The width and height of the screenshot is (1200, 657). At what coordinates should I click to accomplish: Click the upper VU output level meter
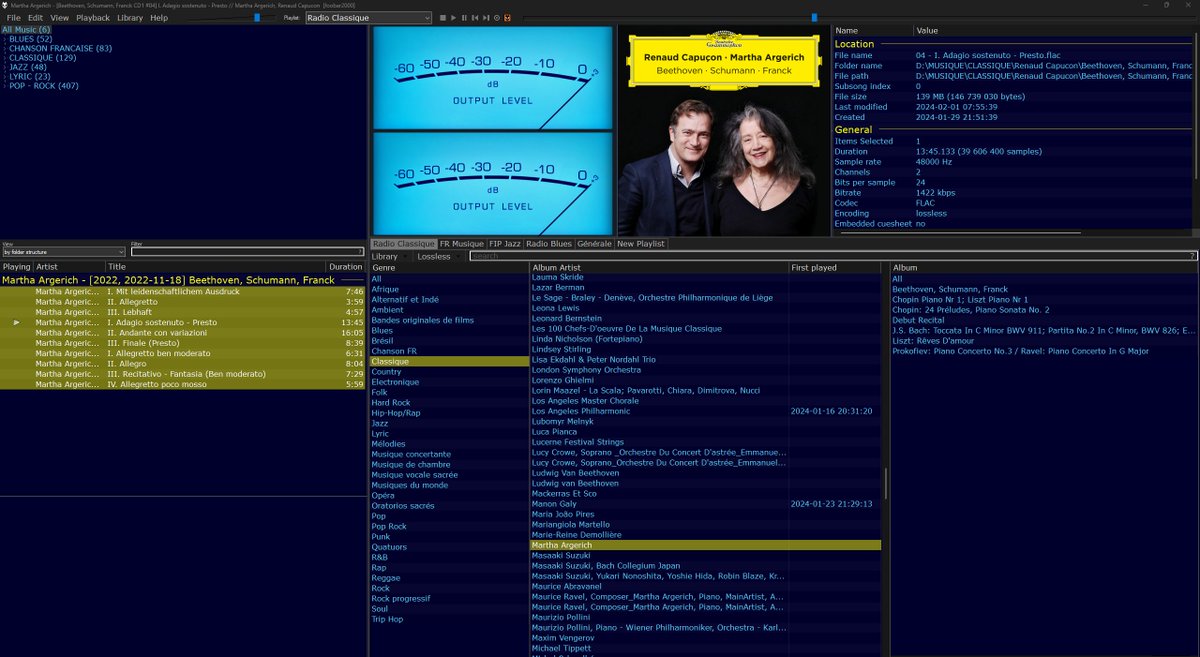492,78
